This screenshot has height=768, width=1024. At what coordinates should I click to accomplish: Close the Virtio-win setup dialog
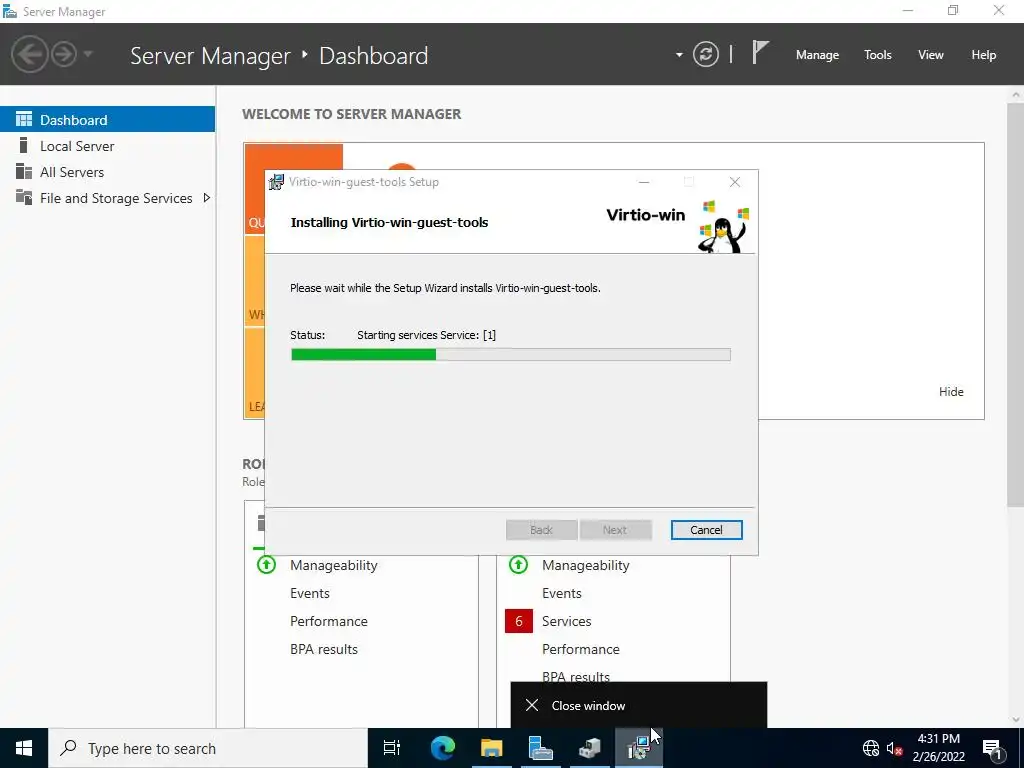[x=735, y=182]
